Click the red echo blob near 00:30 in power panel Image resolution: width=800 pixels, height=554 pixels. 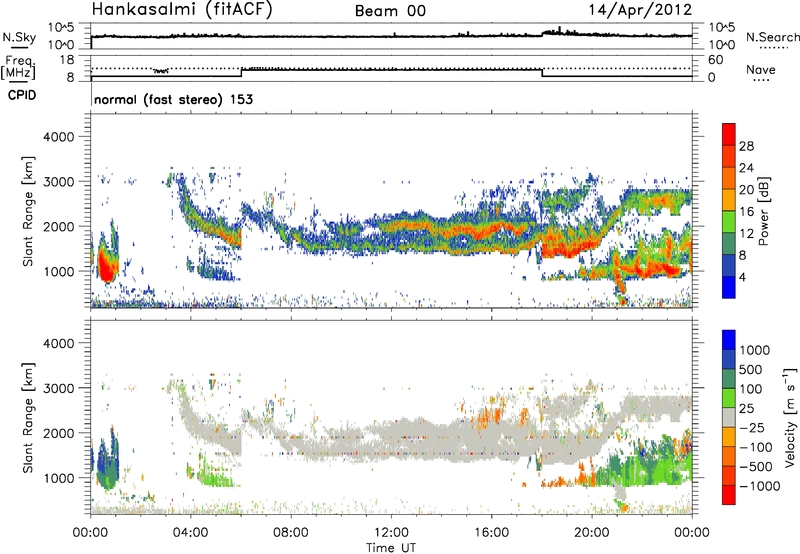(107, 265)
